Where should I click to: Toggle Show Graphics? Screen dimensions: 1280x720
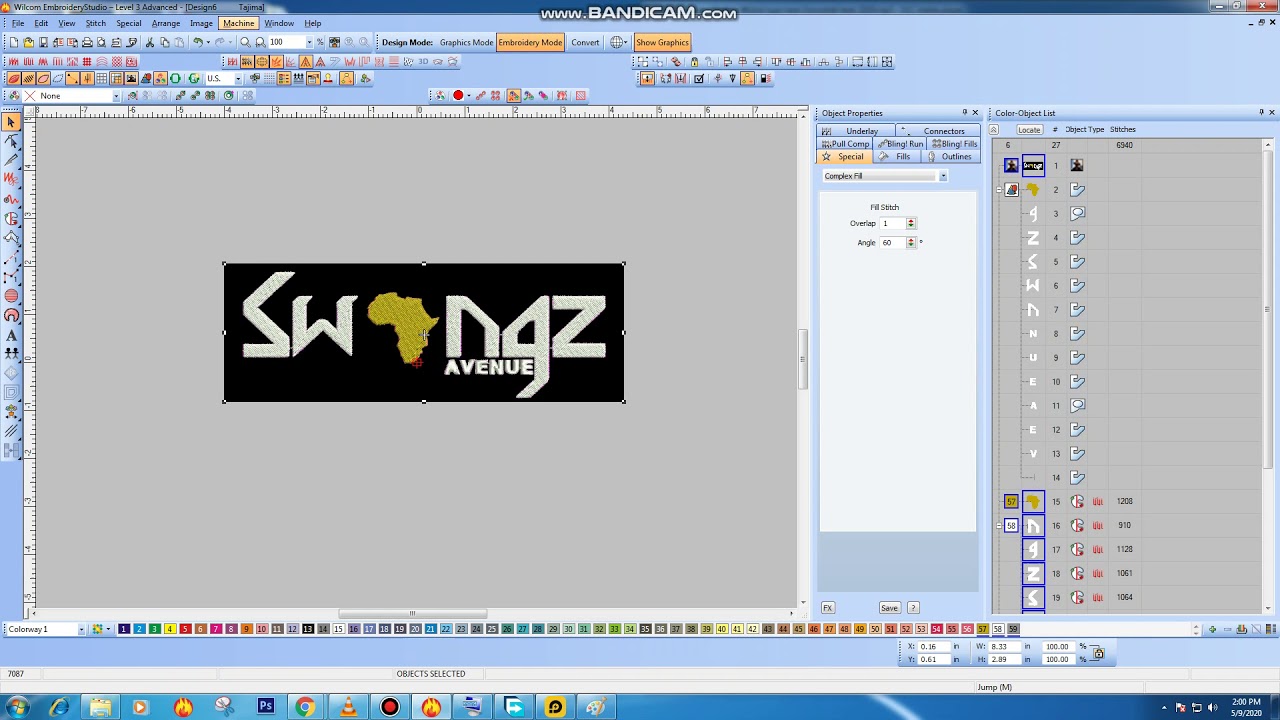coord(662,42)
